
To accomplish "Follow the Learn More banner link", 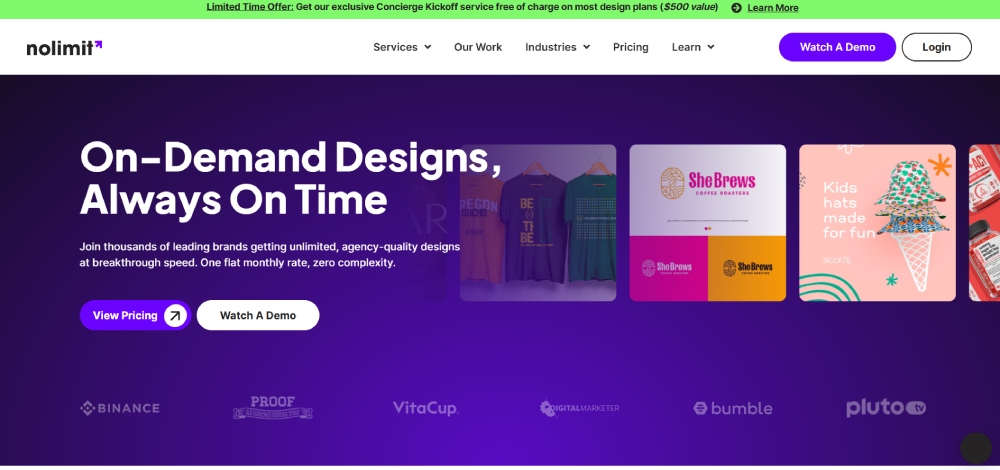I will tap(773, 8).
